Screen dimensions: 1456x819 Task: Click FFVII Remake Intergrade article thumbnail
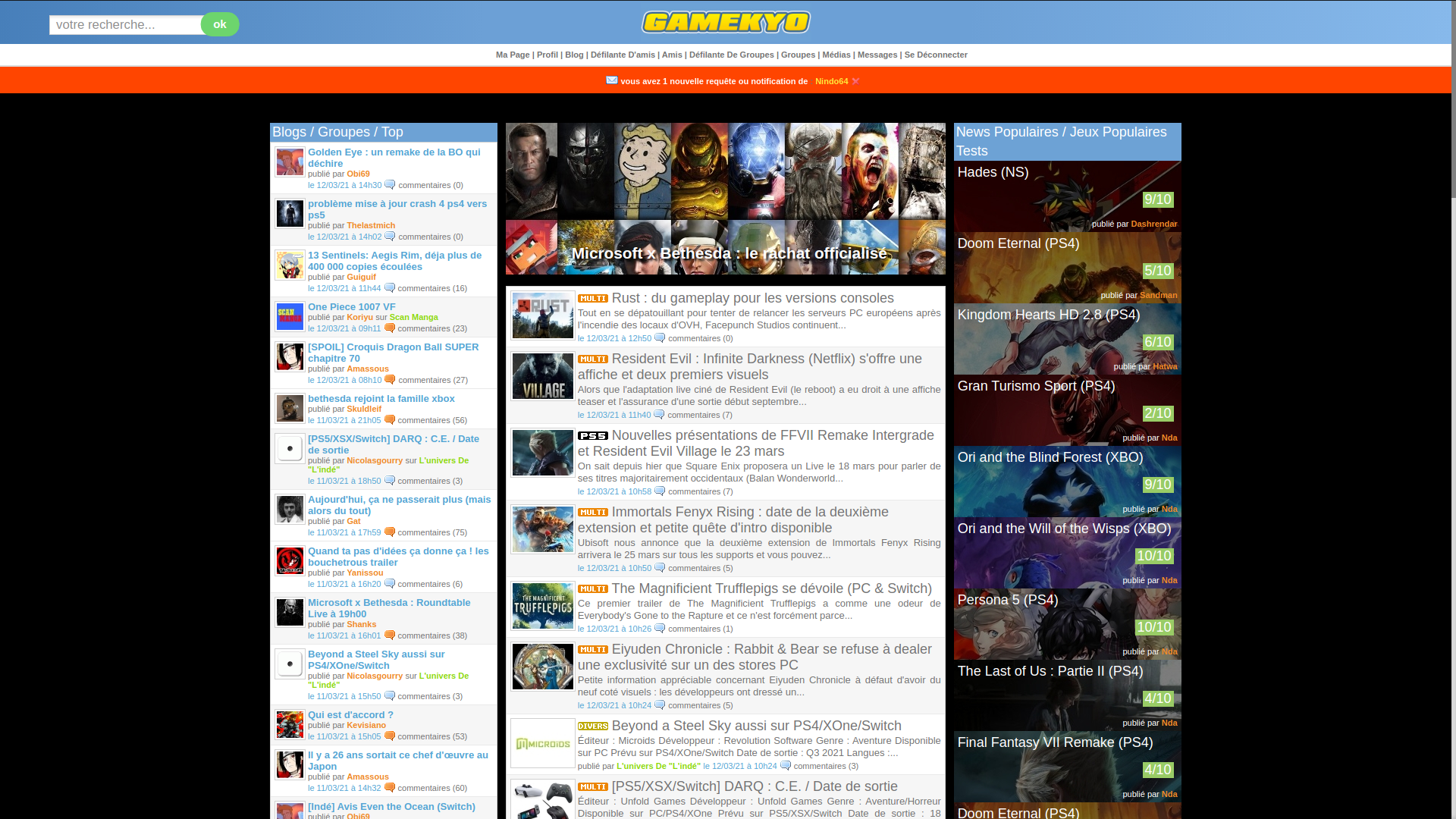pos(542,453)
